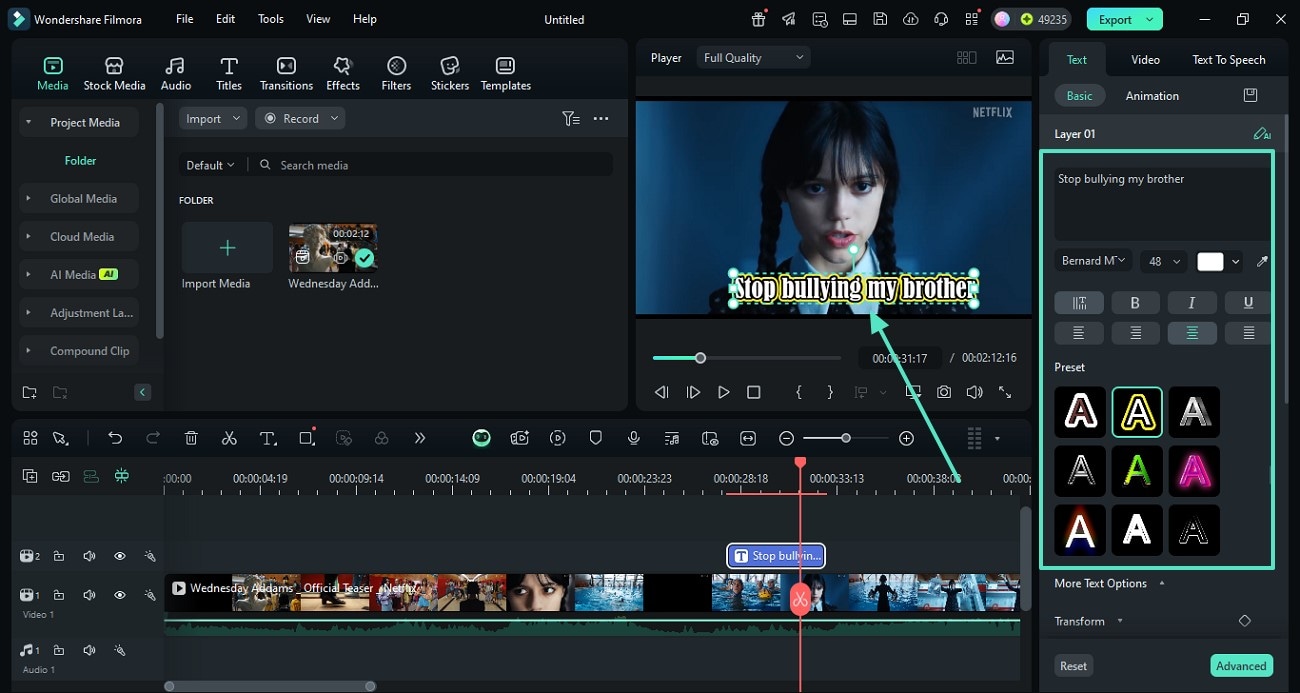Open the Import dropdown
Image resolution: width=1300 pixels, height=693 pixels.
pos(213,118)
